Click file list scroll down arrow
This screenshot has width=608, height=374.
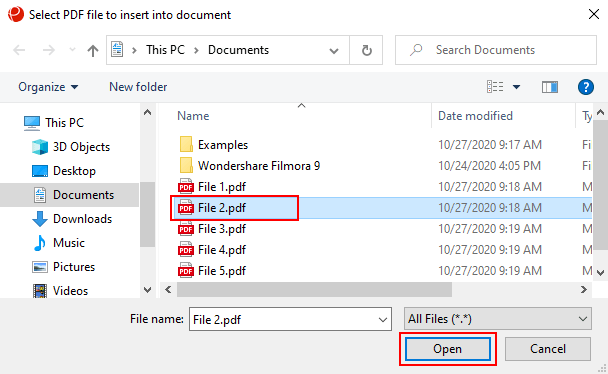(x=600, y=273)
